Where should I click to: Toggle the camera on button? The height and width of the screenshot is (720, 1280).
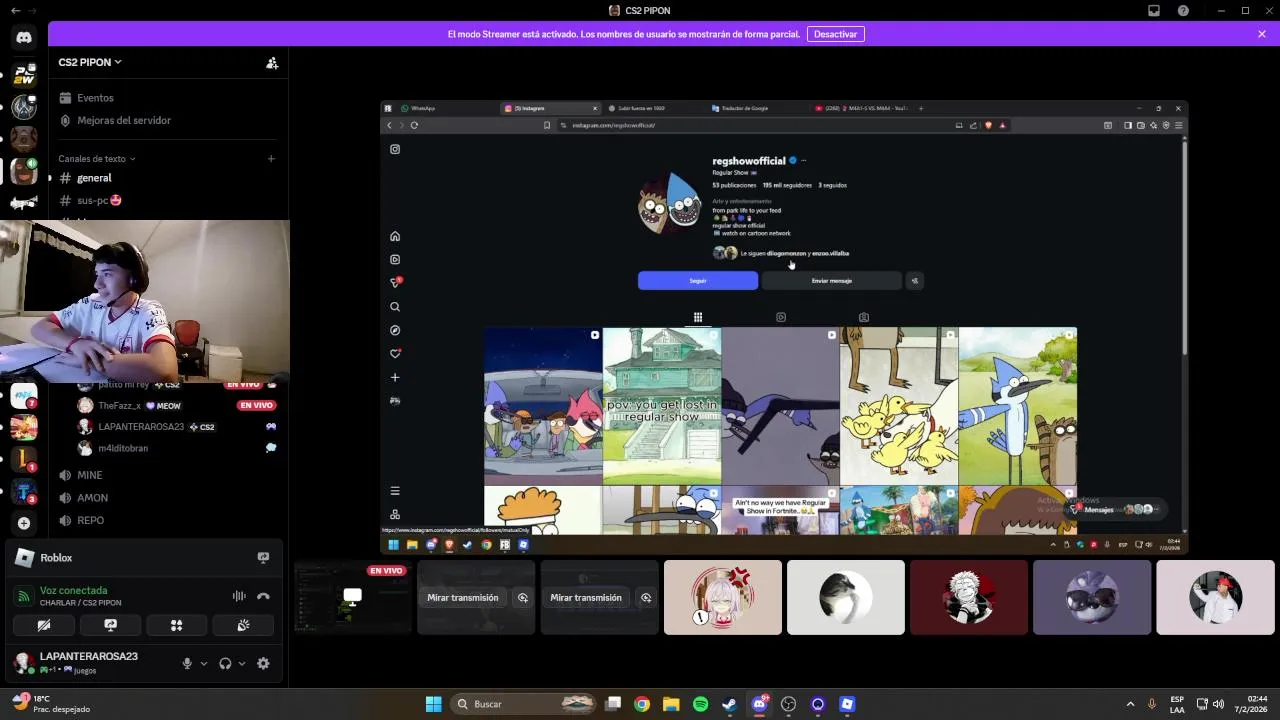[44, 625]
